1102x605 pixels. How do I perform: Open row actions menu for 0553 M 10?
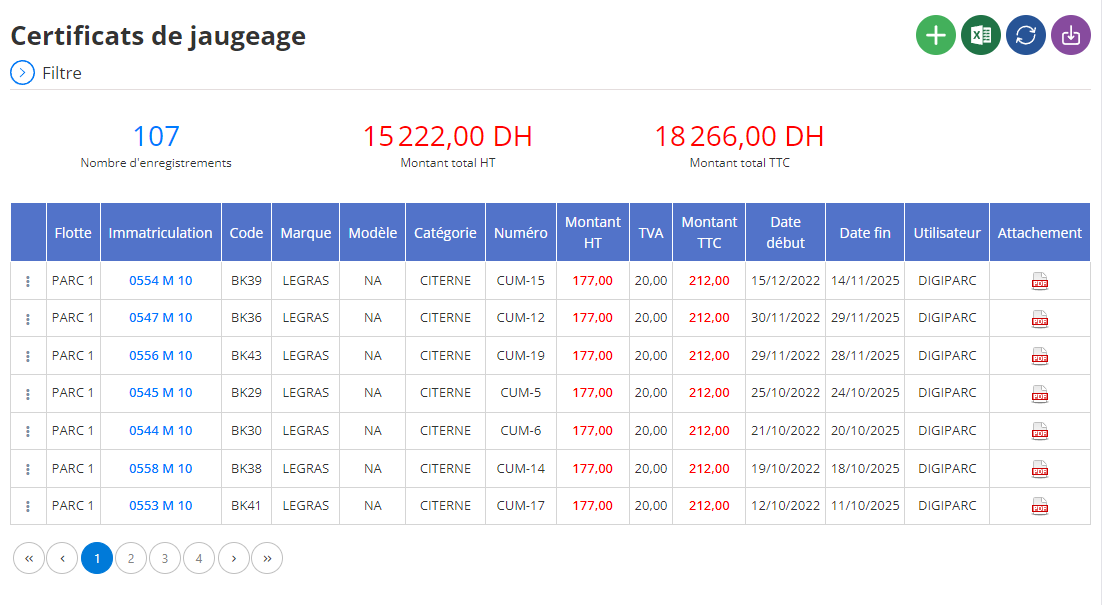(28, 506)
